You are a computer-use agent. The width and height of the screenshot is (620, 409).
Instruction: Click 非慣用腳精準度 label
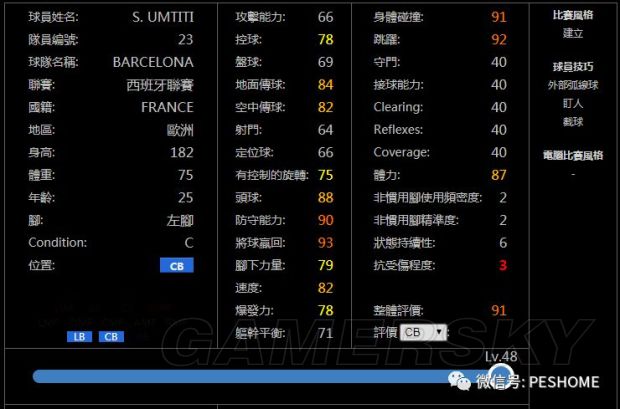(x=416, y=220)
